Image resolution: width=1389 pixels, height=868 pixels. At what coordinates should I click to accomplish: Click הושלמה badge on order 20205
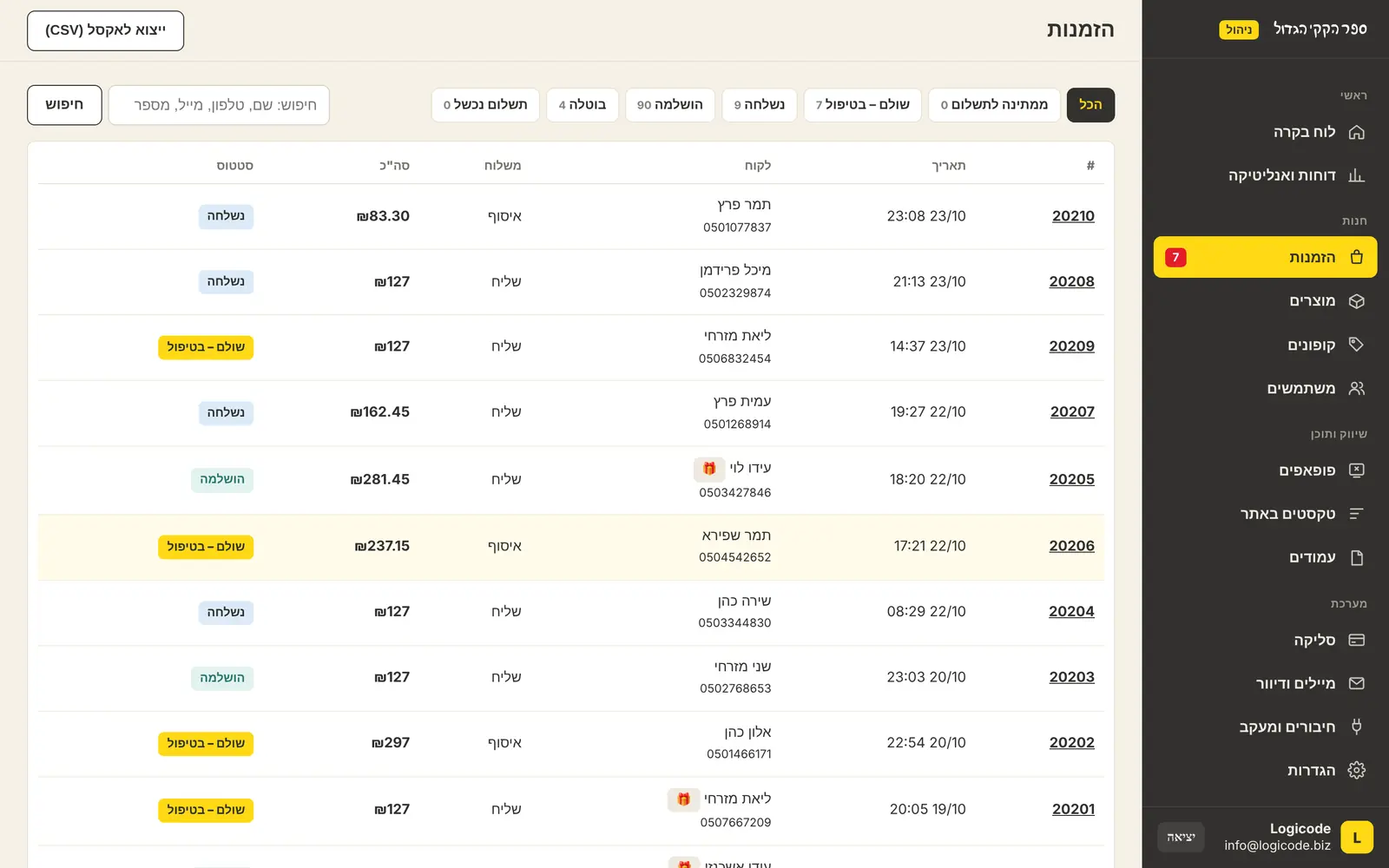pos(222,479)
